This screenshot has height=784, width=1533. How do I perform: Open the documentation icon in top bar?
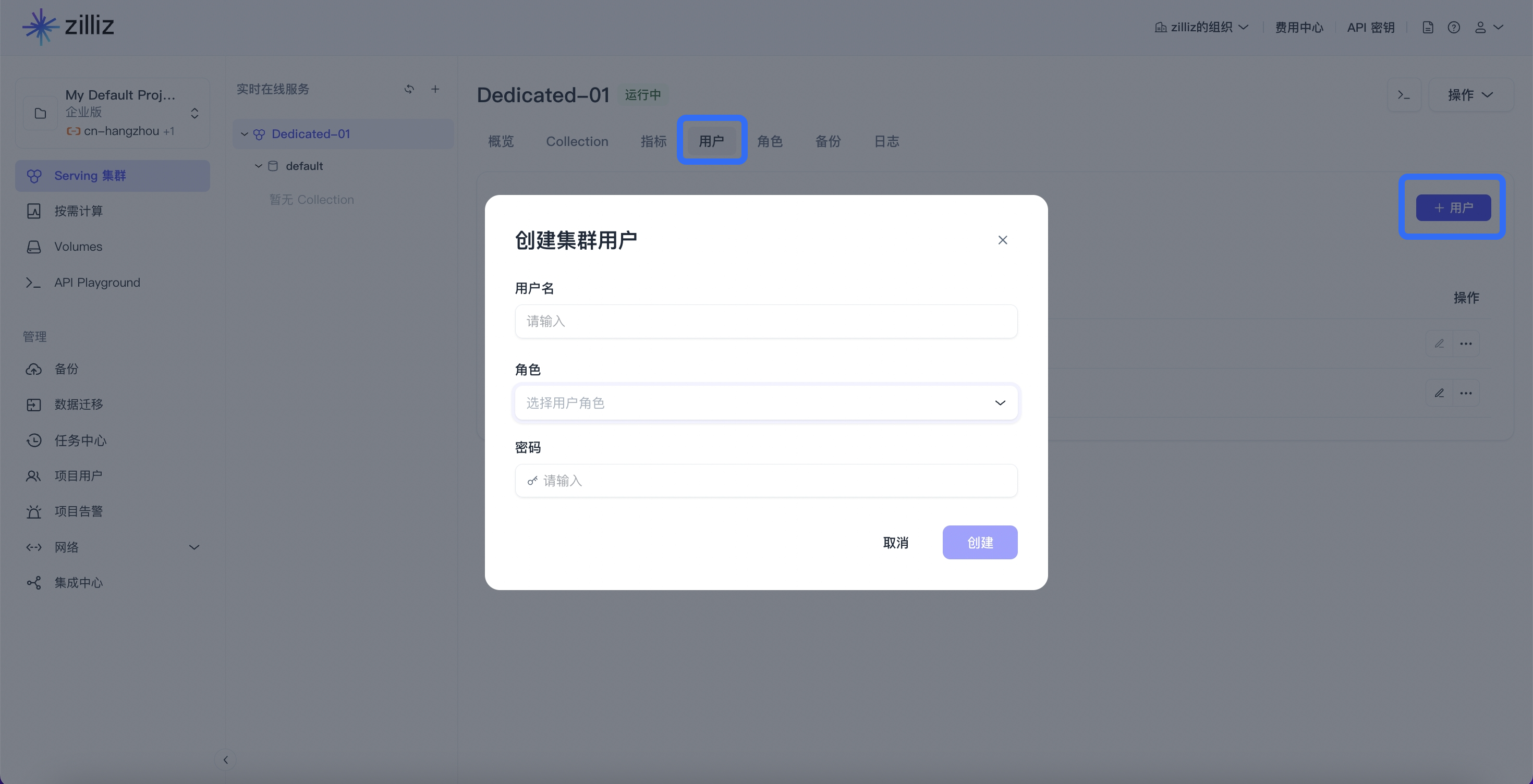tap(1428, 27)
